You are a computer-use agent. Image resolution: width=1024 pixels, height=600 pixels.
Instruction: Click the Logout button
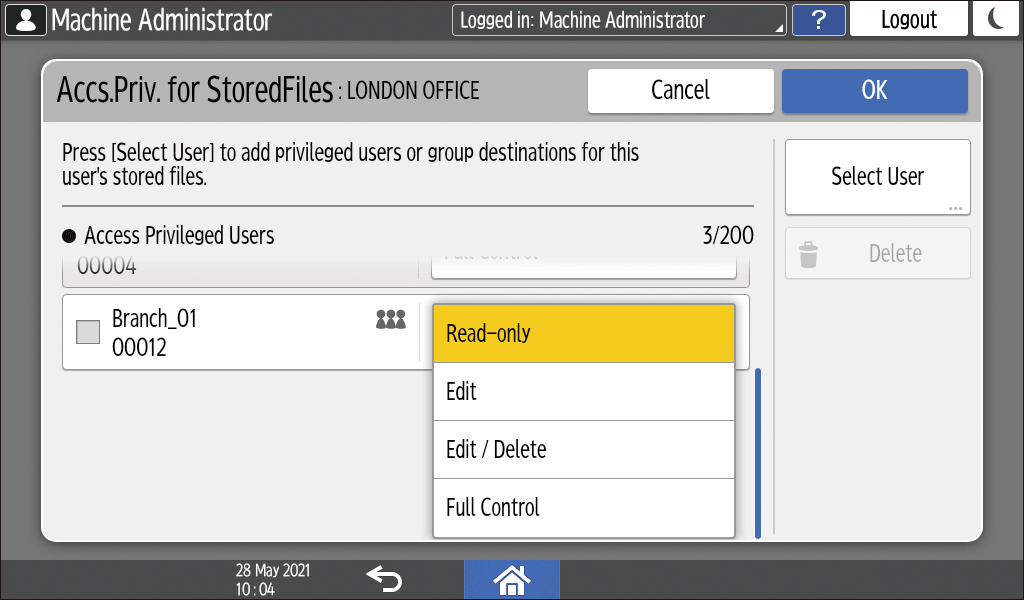(x=908, y=20)
